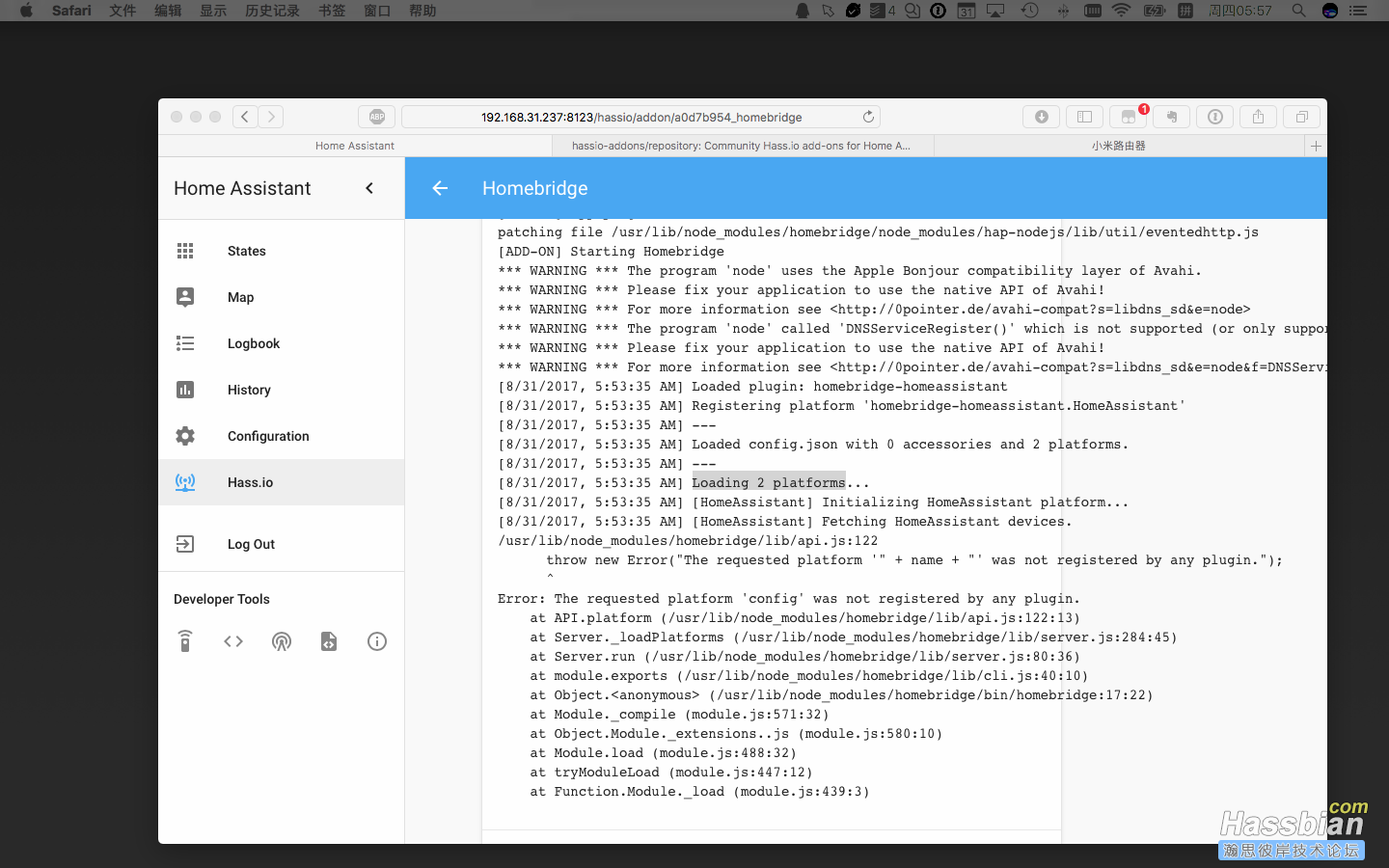Click the 'Developer Tools' heading
This screenshot has height=868, width=1389.
pos(222,599)
